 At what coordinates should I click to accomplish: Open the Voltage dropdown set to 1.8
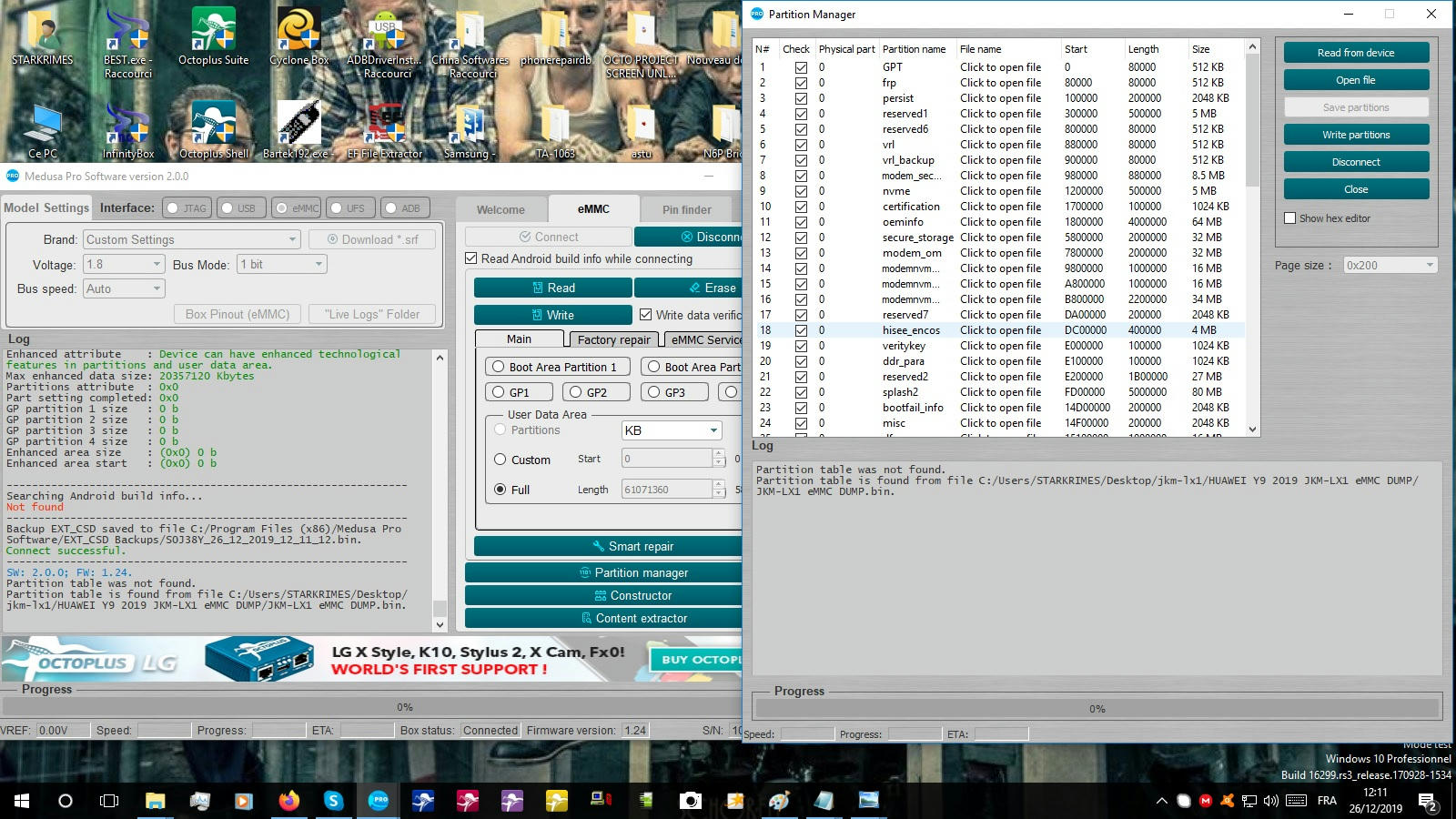[x=124, y=264]
